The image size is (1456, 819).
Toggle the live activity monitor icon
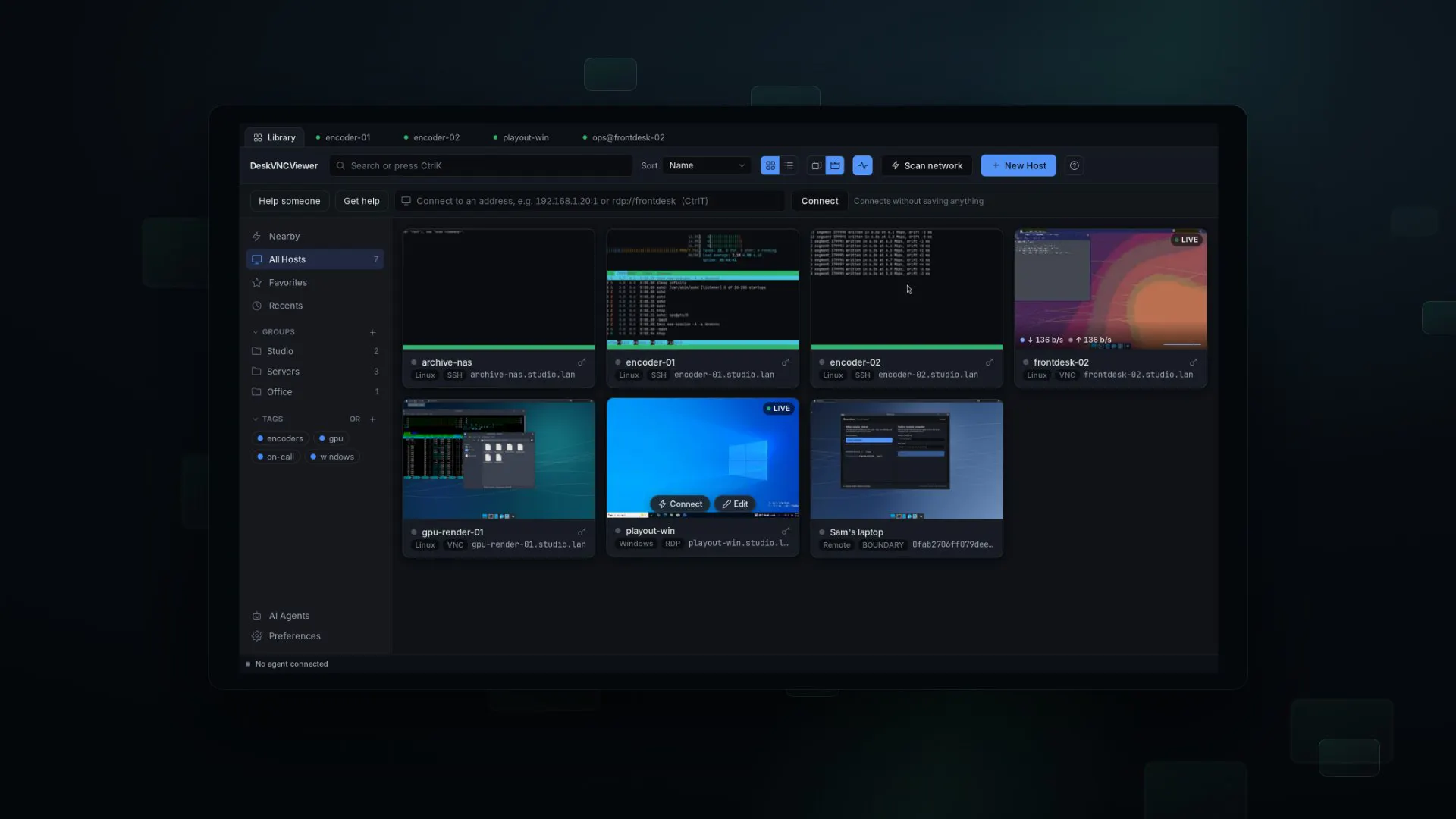[862, 165]
